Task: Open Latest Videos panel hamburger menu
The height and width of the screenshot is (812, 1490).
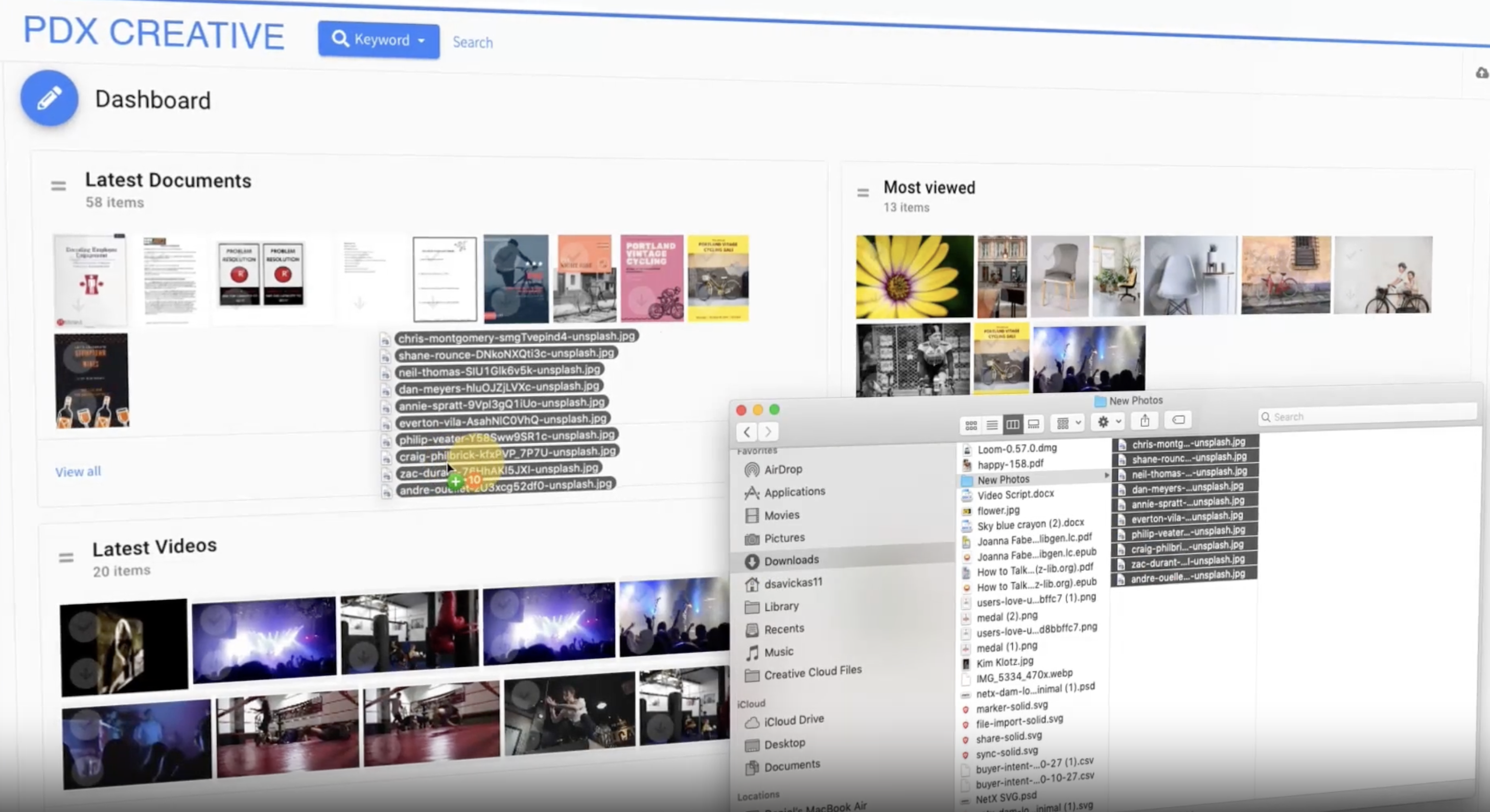Action: click(x=66, y=557)
